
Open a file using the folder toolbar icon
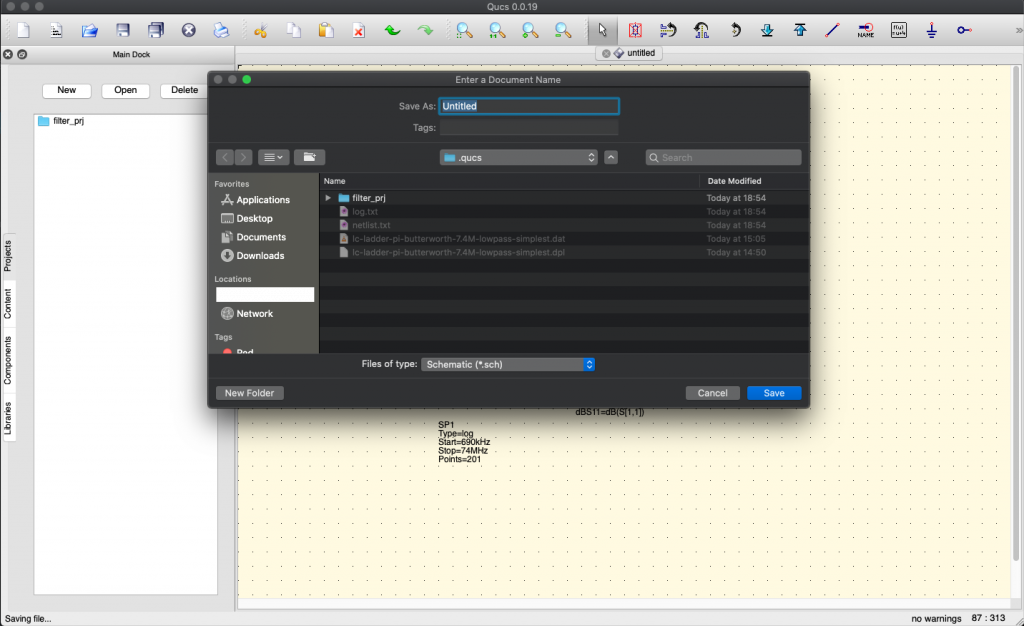point(89,30)
